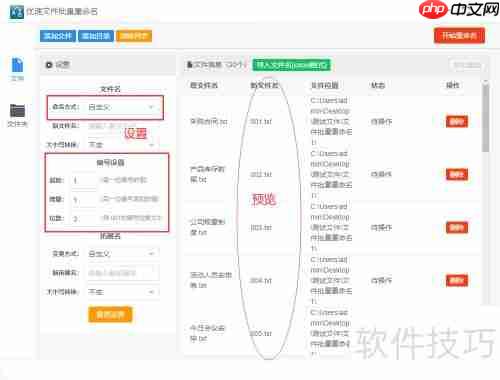The height and width of the screenshot is (380, 500).
Task: Open the dark folder icon in the sidebar
Action: (x=17, y=111)
